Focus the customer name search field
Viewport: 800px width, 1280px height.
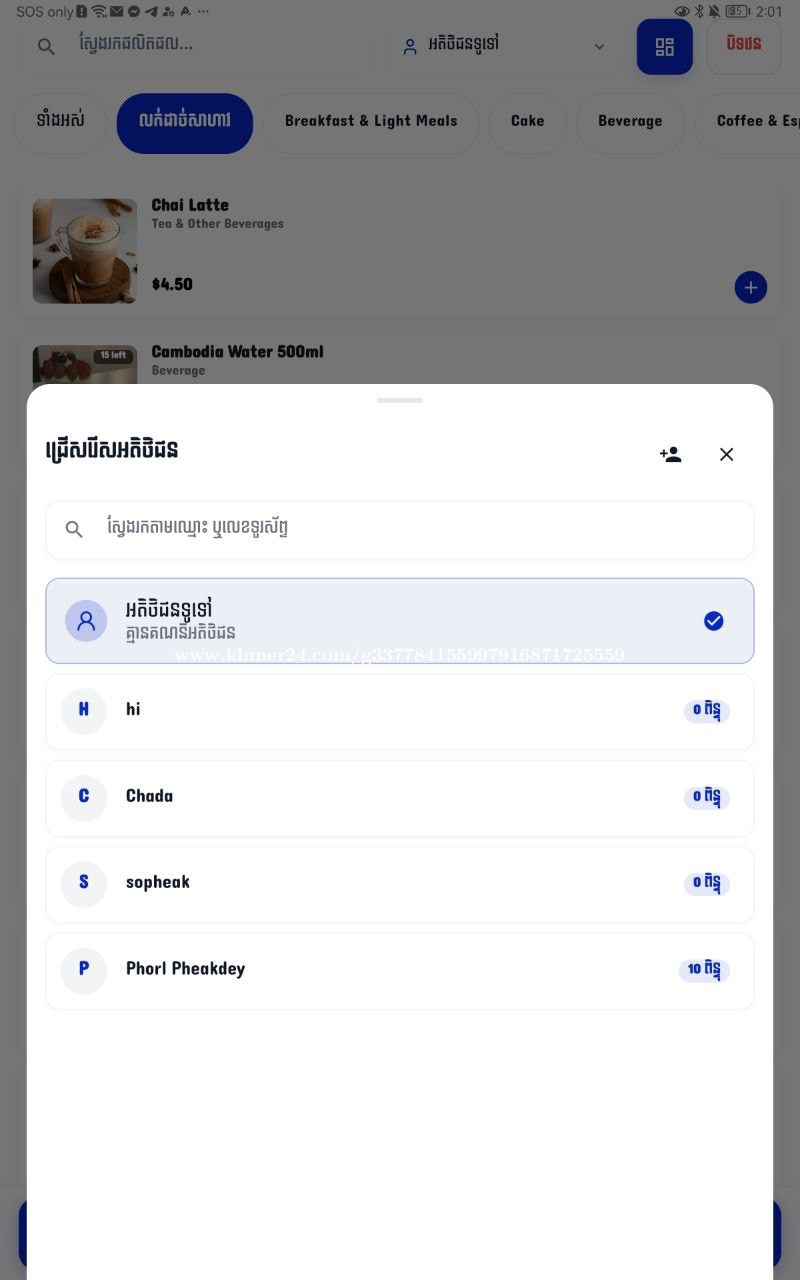point(420,529)
